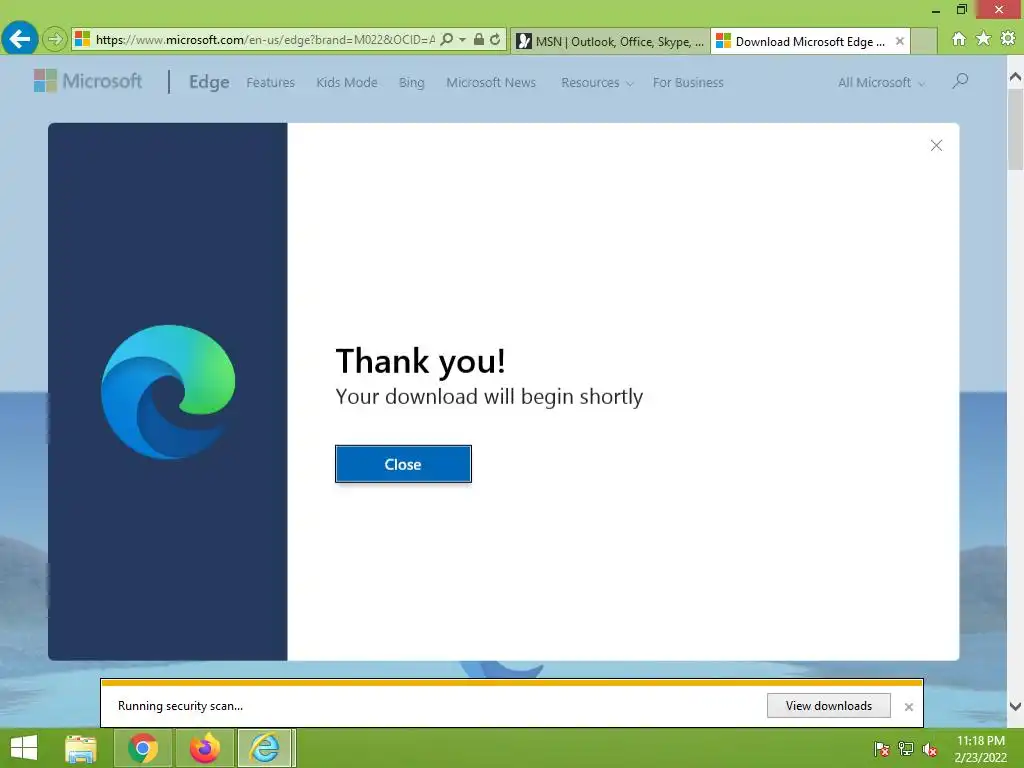Click the View downloads button
Viewport: 1024px width, 768px height.
click(x=829, y=705)
